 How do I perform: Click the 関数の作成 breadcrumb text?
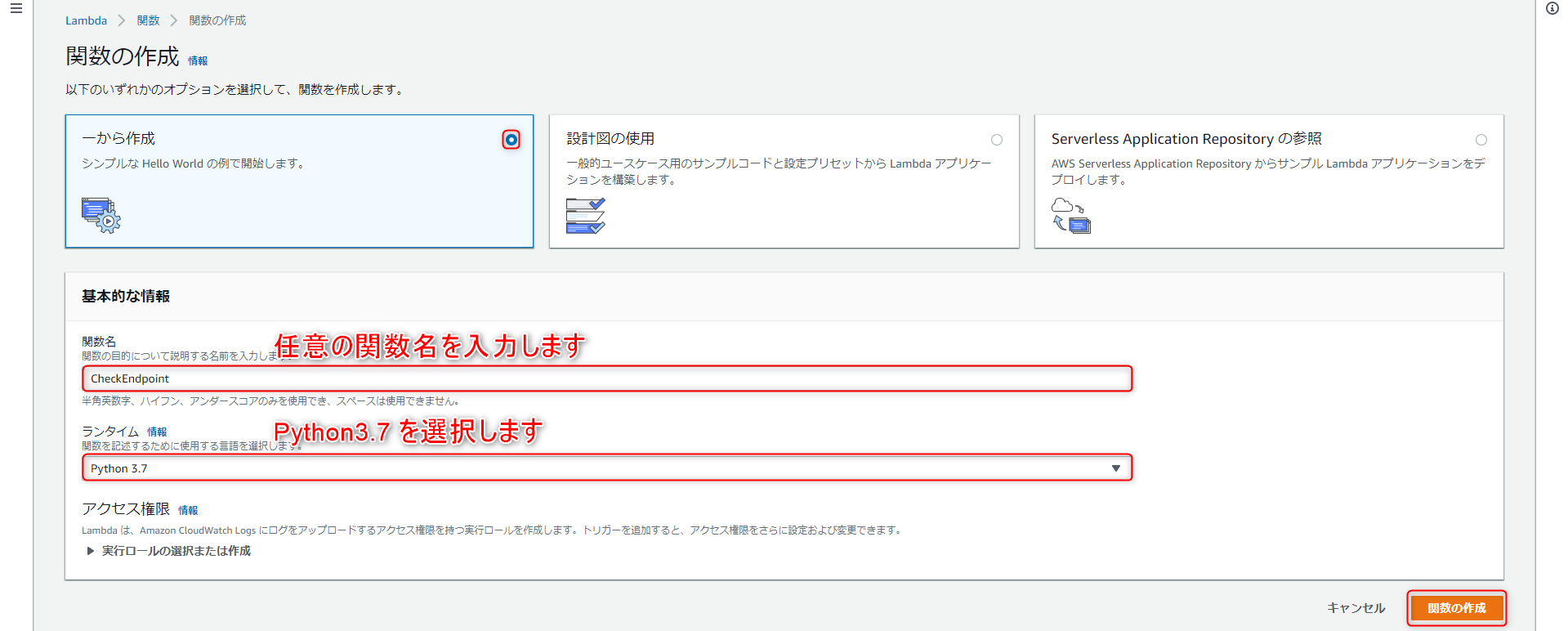217,20
